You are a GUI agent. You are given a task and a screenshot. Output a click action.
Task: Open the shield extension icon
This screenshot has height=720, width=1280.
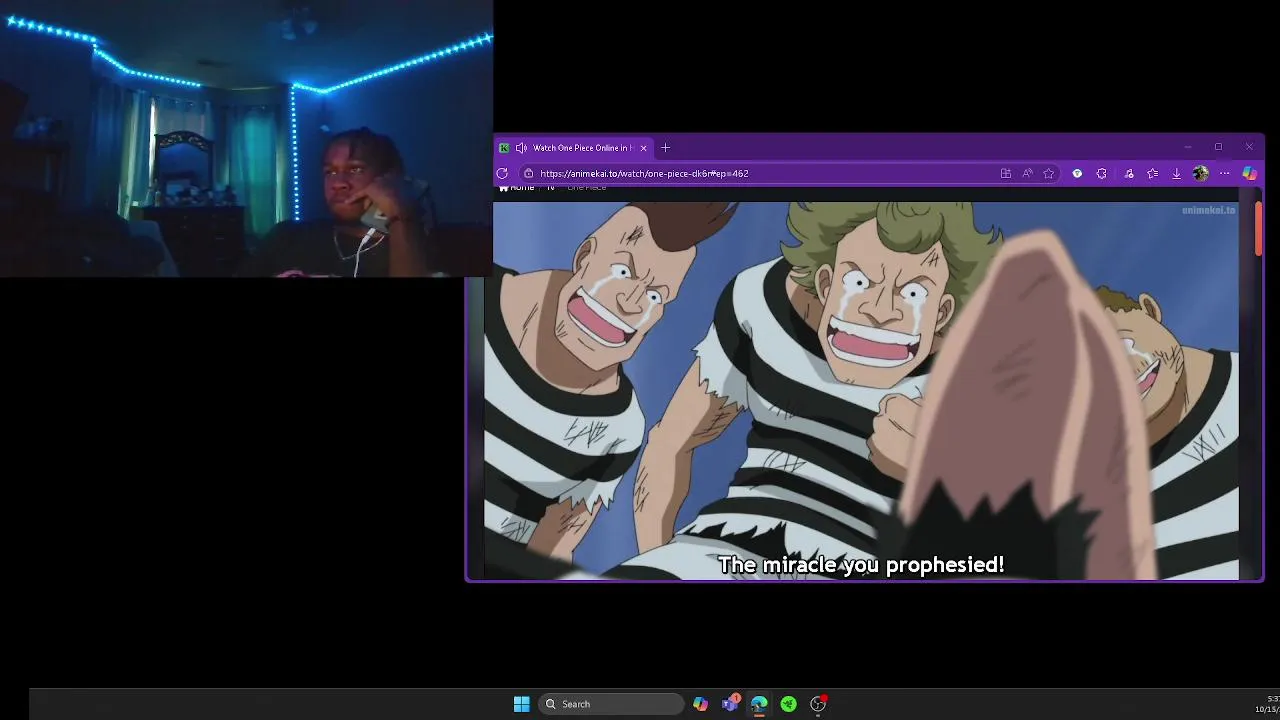[x=1077, y=173]
